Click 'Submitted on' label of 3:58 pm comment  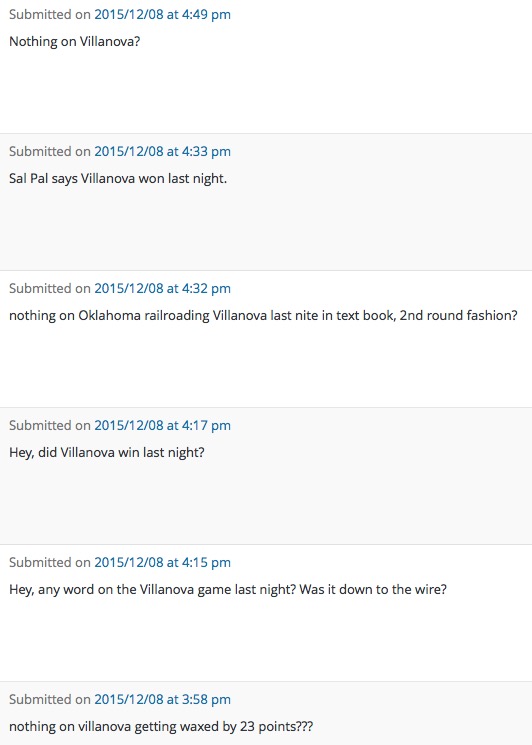50,699
